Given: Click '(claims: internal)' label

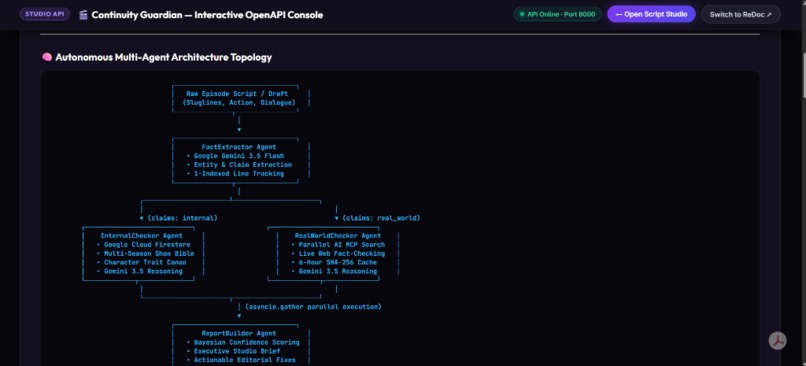Looking at the screenshot, I should click(182, 218).
